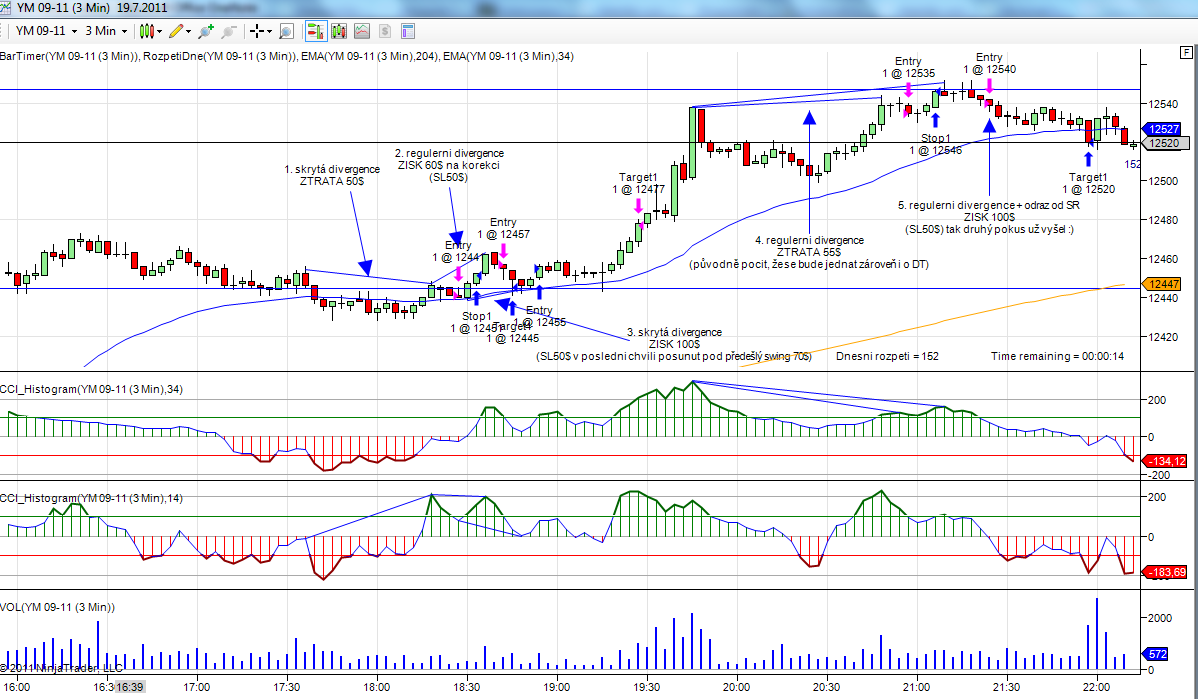Viewport: 1198px width, 699px height.
Task: Open the Data Series candlestick icon
Action: 339,31
